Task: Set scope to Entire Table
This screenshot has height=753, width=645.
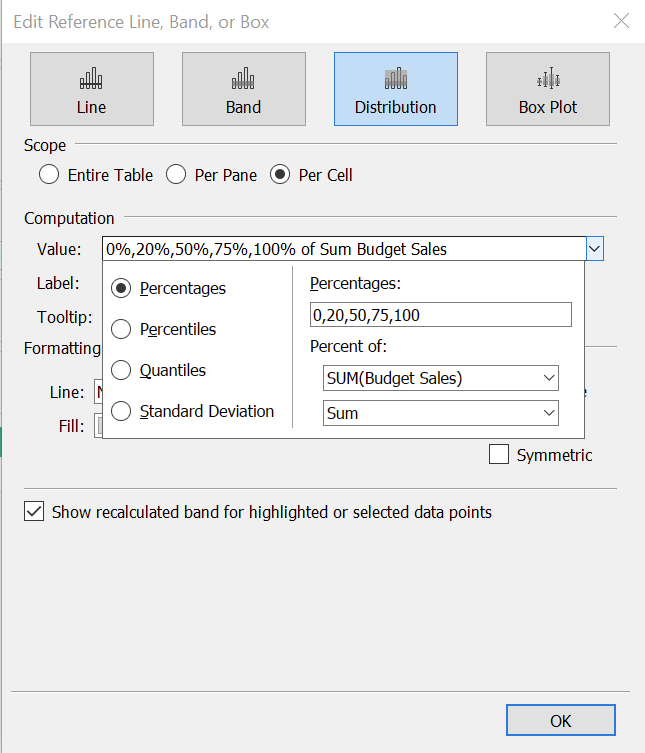Action: point(49,175)
